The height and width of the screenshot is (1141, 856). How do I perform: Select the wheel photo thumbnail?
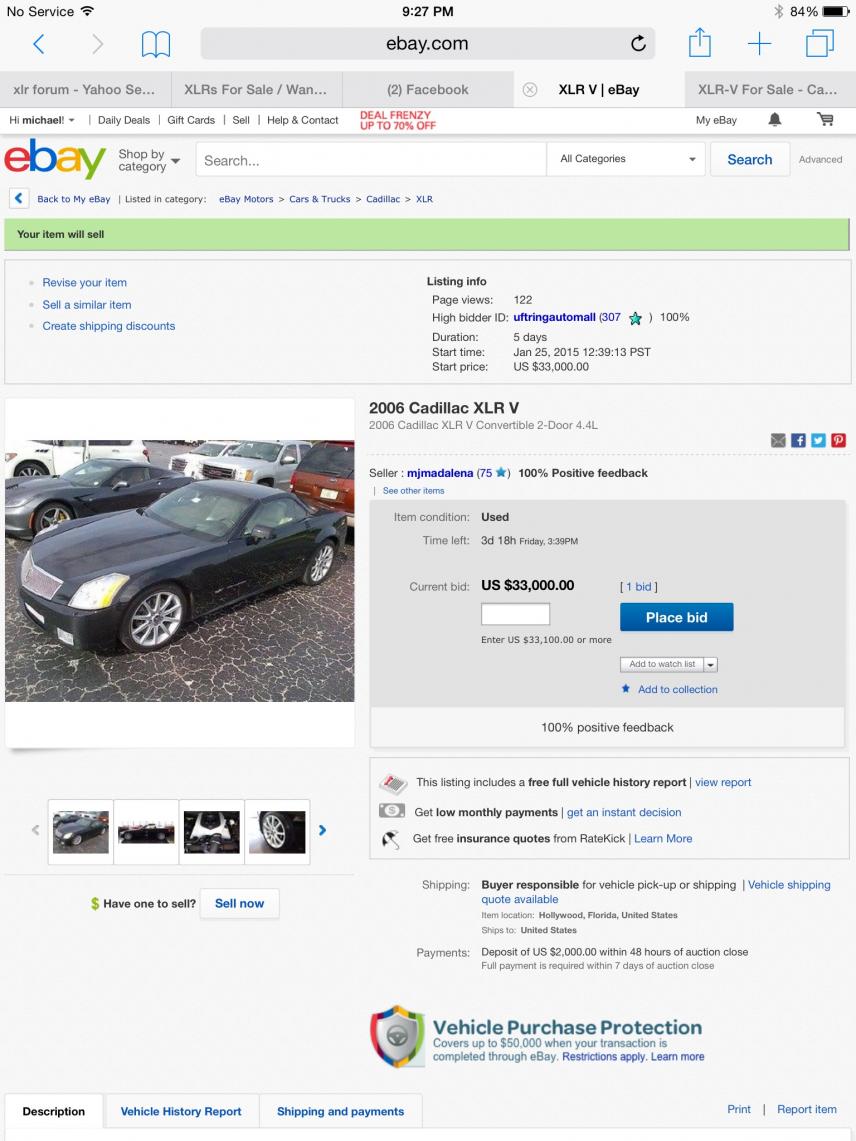[277, 831]
